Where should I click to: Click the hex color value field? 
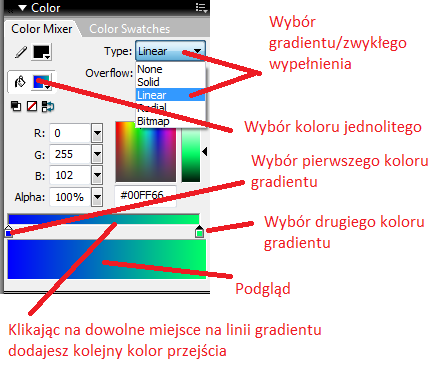145,195
